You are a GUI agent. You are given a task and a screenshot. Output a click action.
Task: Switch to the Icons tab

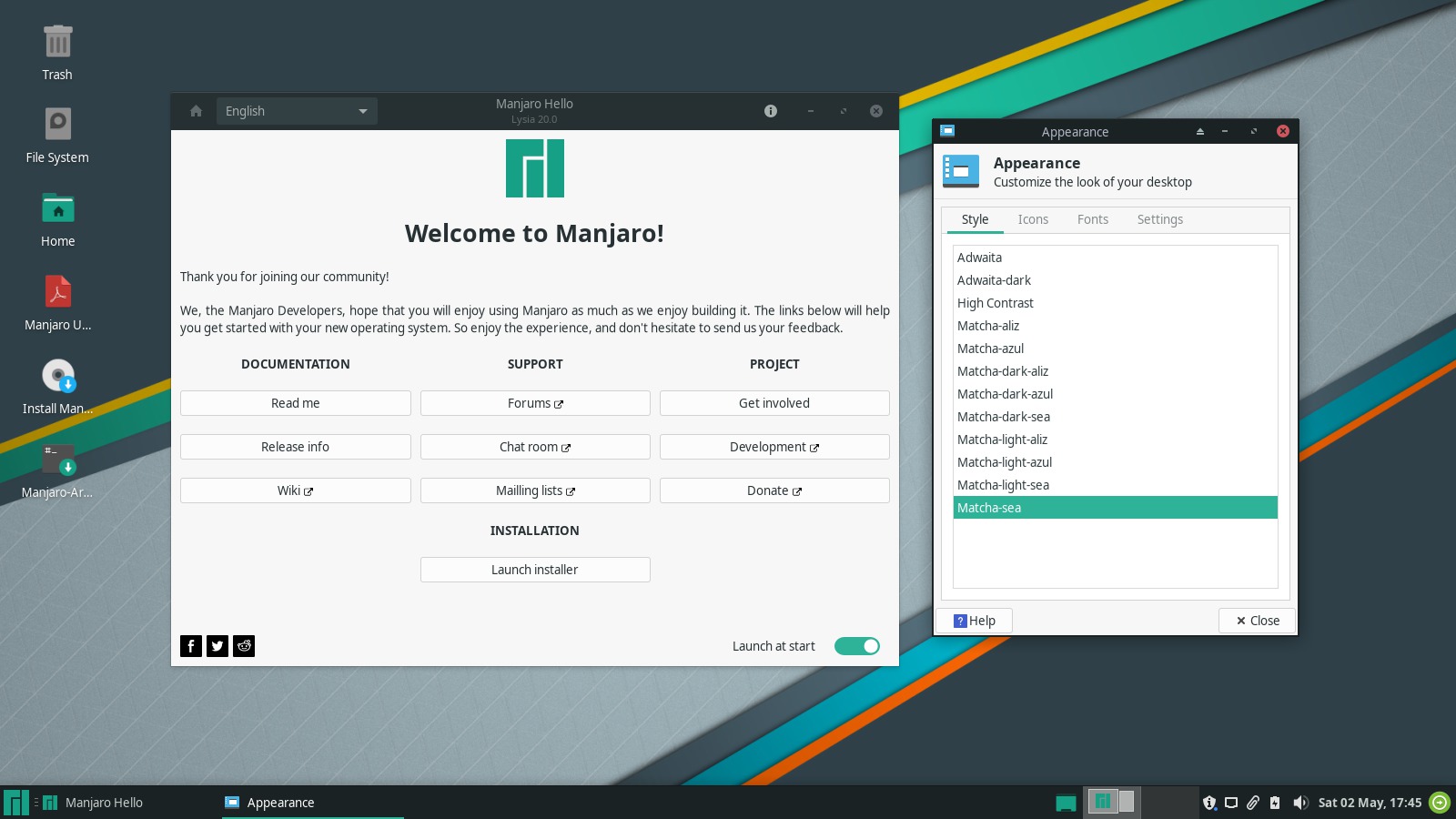[x=1033, y=219]
